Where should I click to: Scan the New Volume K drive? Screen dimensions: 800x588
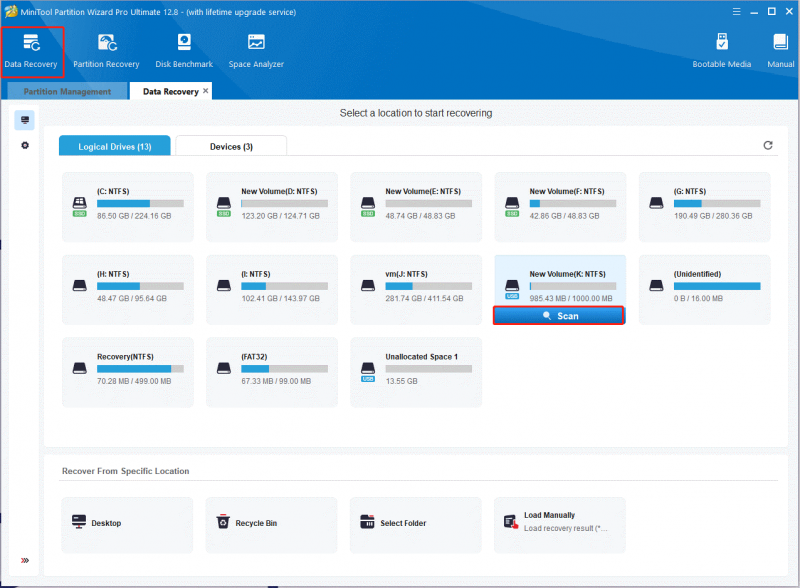pos(559,316)
